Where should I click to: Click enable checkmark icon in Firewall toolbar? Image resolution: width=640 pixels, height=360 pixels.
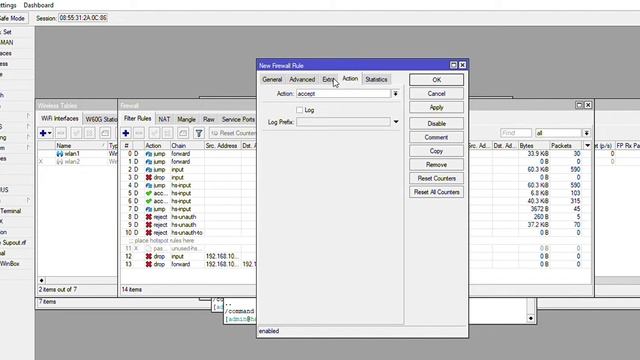(154, 133)
